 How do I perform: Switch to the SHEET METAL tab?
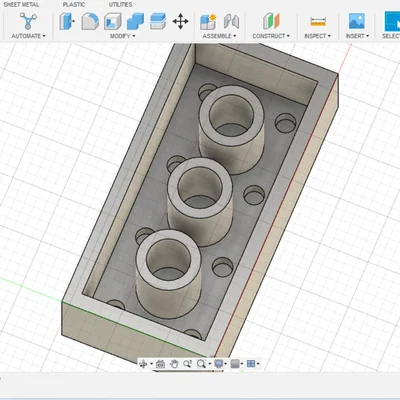(21, 5)
